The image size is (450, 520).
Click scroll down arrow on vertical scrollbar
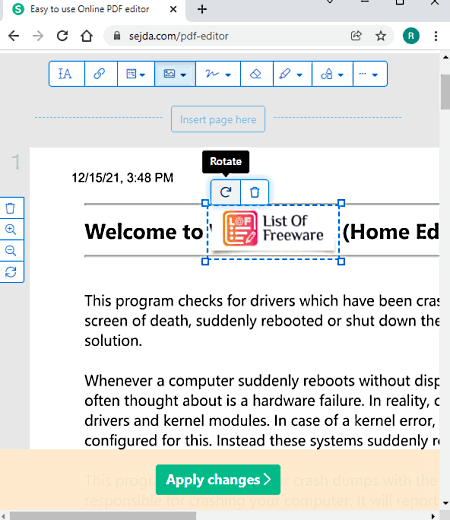click(445, 503)
